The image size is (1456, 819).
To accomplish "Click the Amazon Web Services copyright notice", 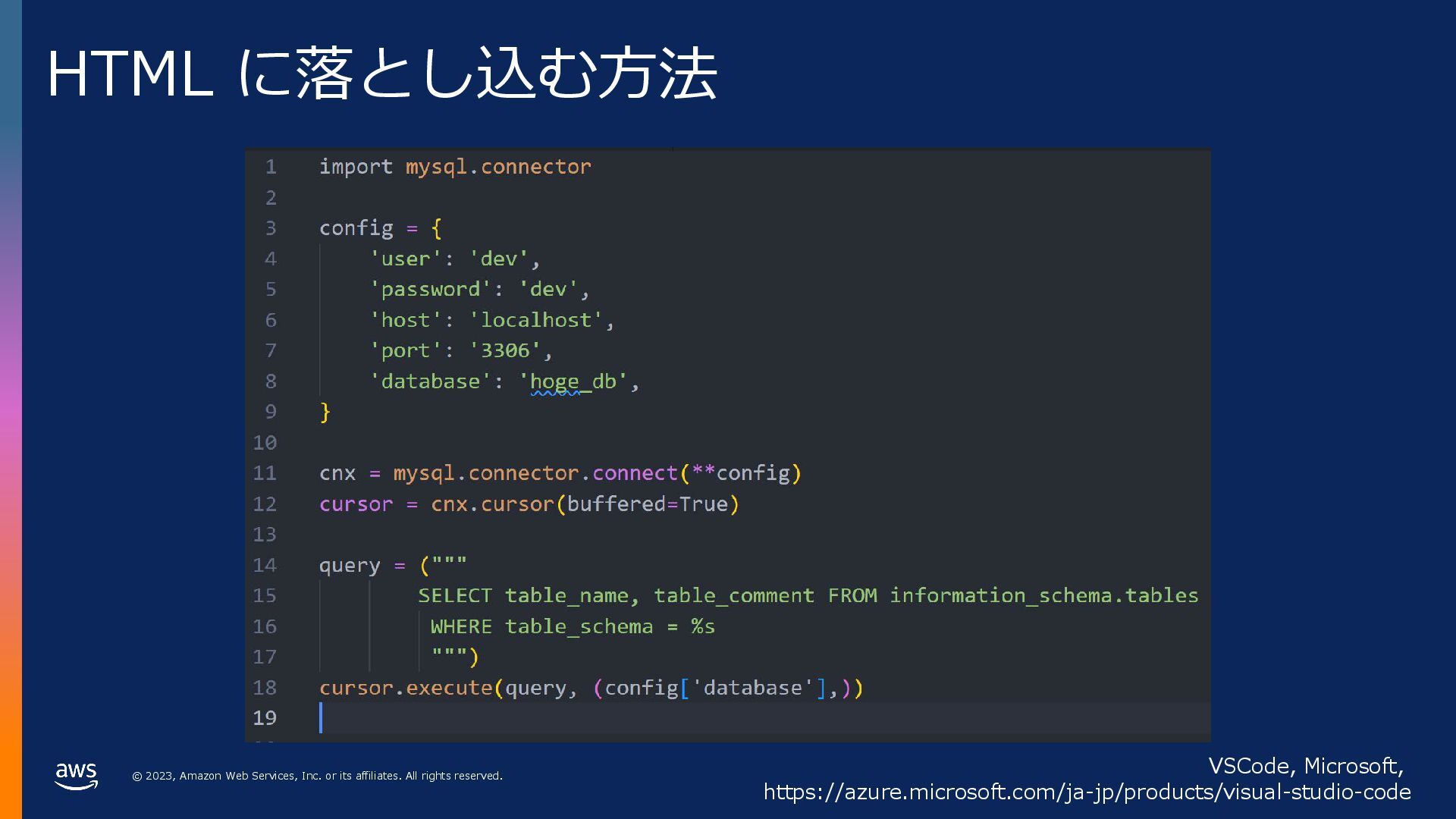I will coord(317,776).
